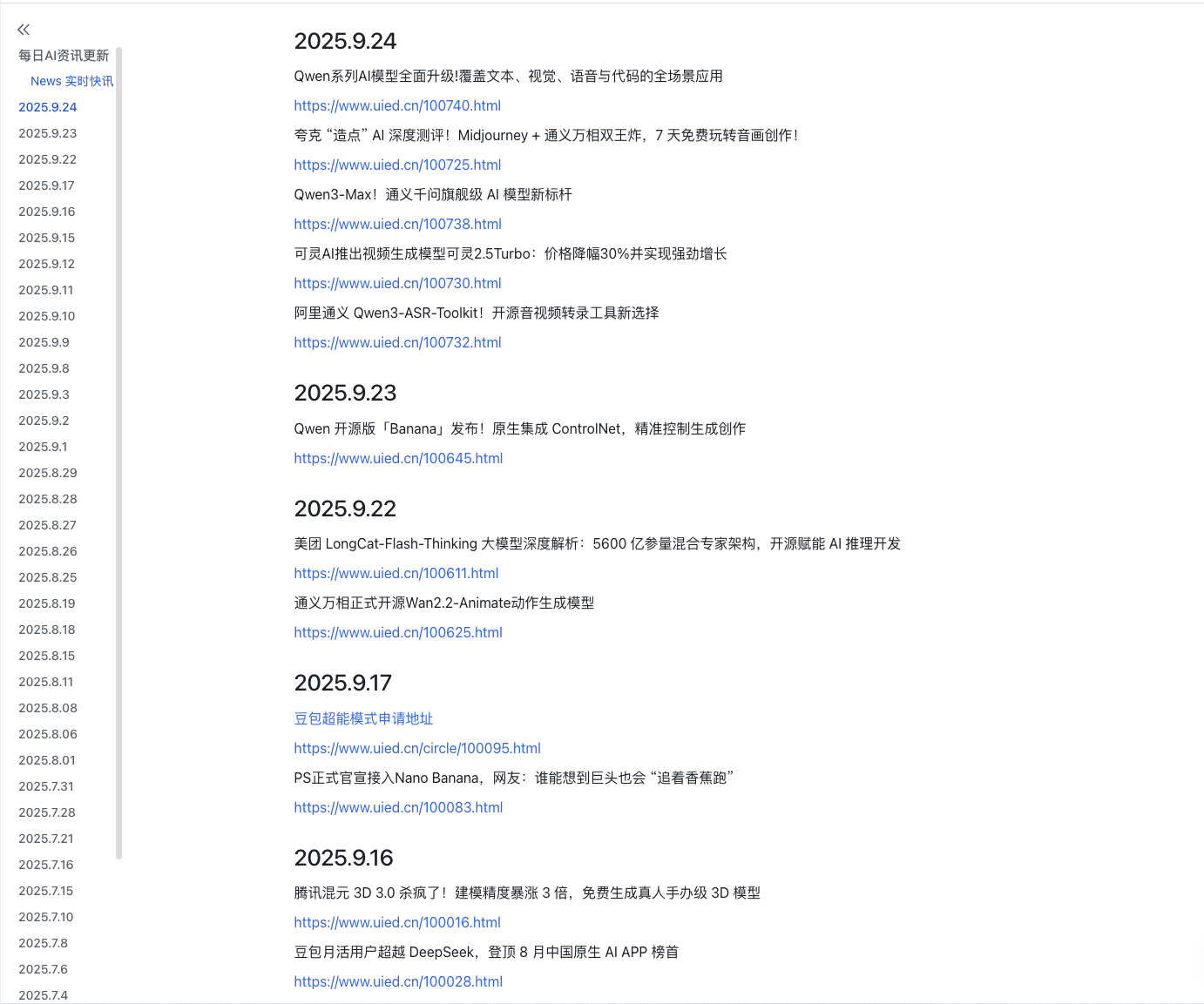The image size is (1204, 1004).
Task: Click the 豆包超能模式申请地址 link
Action: pos(363,718)
